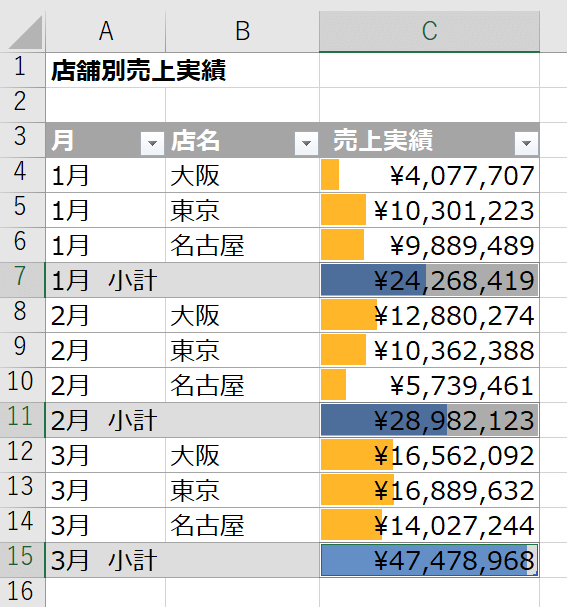Screen dimensions: 567x607
Task: Open the 売上実績 column filter dropdown
Action: coord(526,144)
